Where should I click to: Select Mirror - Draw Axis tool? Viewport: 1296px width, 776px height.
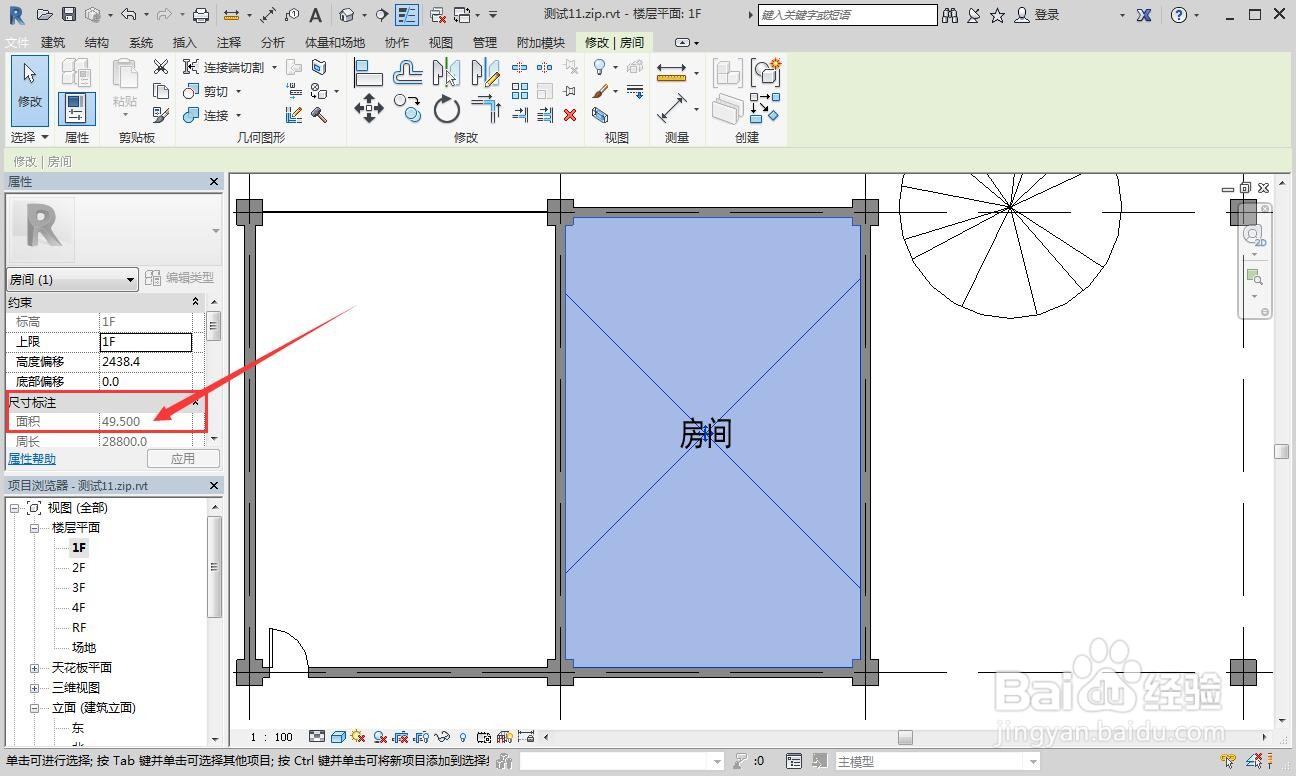(485, 73)
